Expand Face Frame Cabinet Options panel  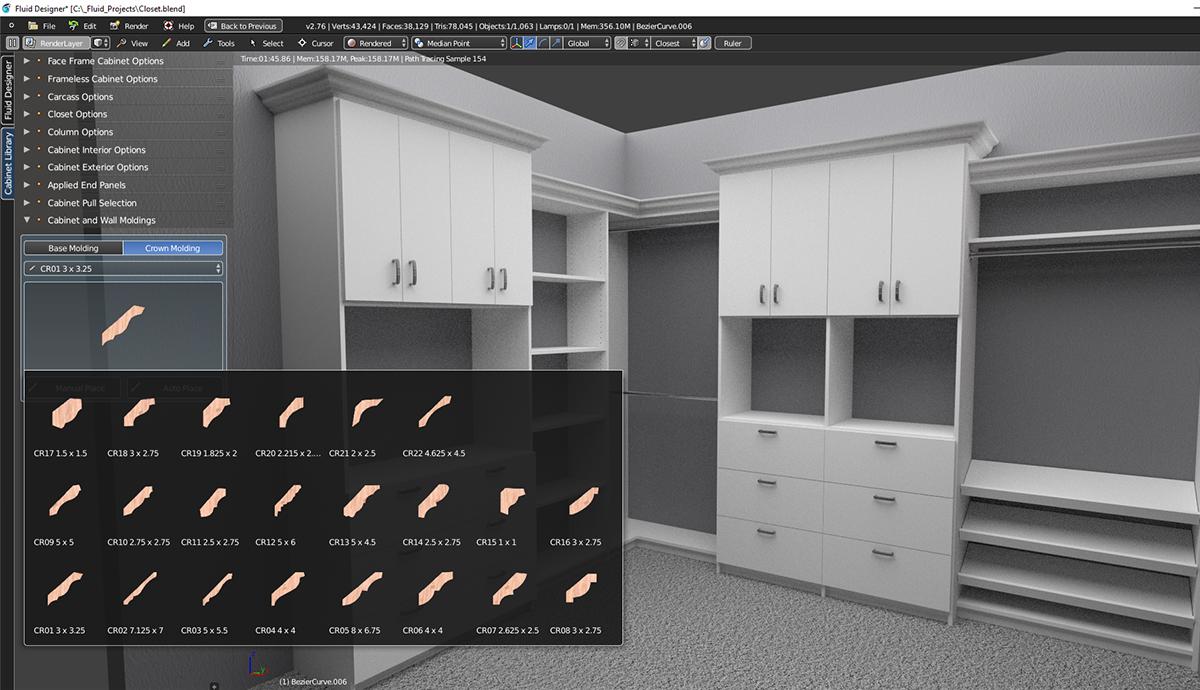click(x=125, y=61)
